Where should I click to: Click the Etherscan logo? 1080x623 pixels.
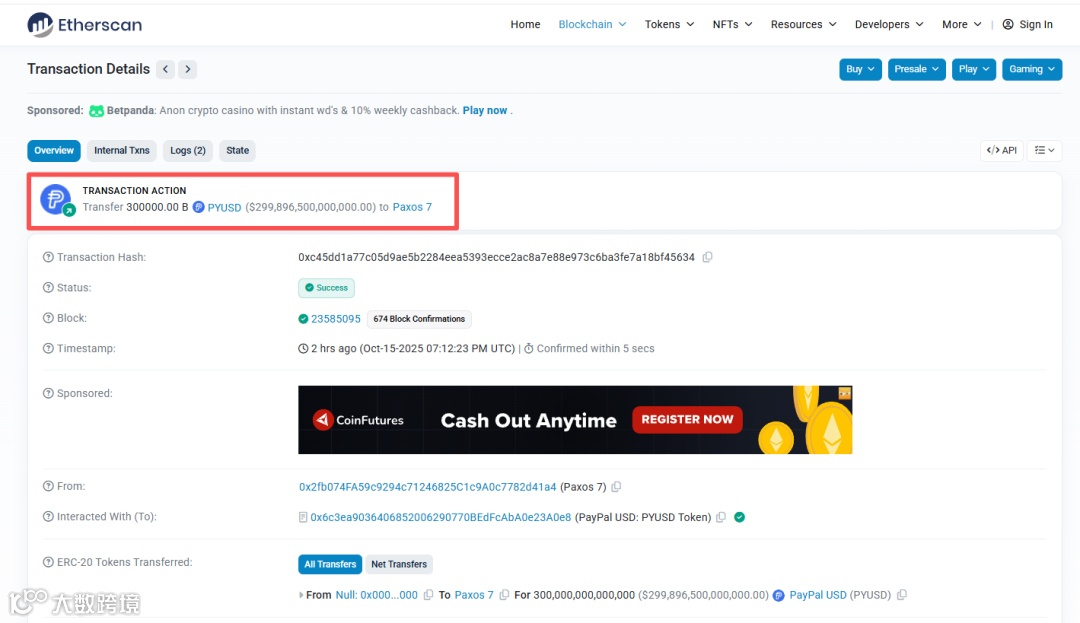[84, 25]
